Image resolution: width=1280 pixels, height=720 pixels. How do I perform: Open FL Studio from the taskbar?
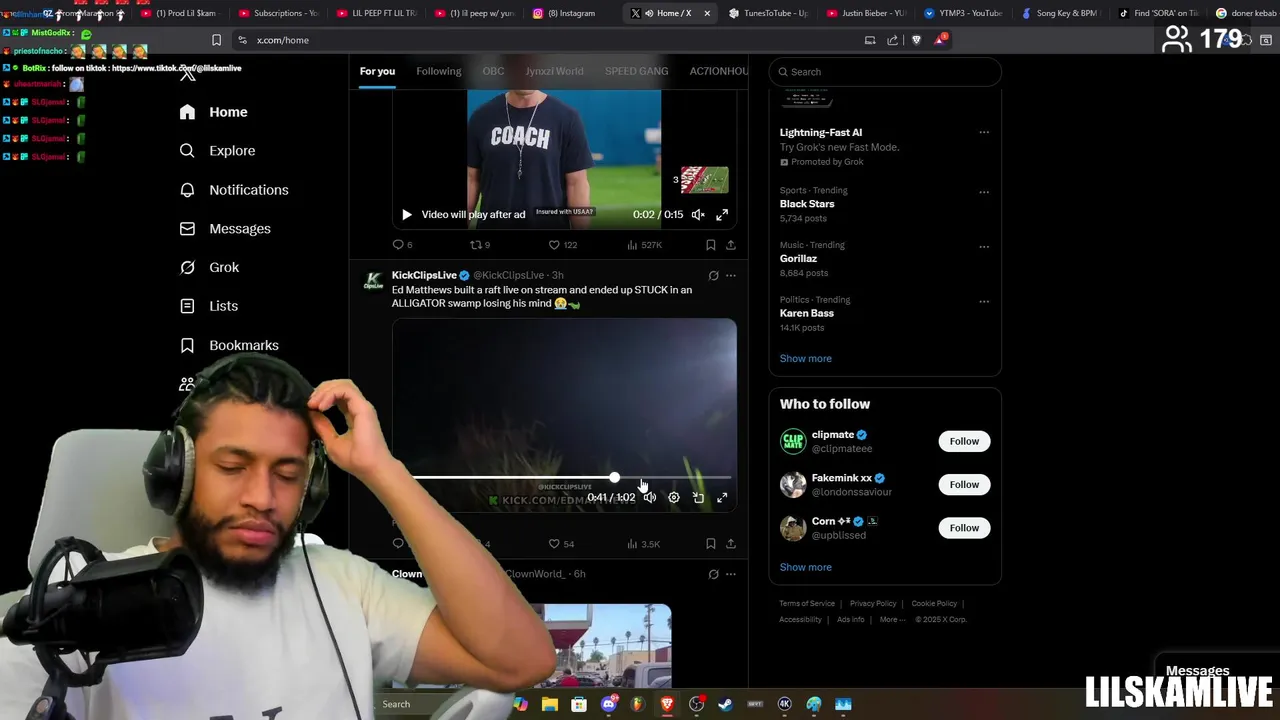click(x=638, y=704)
